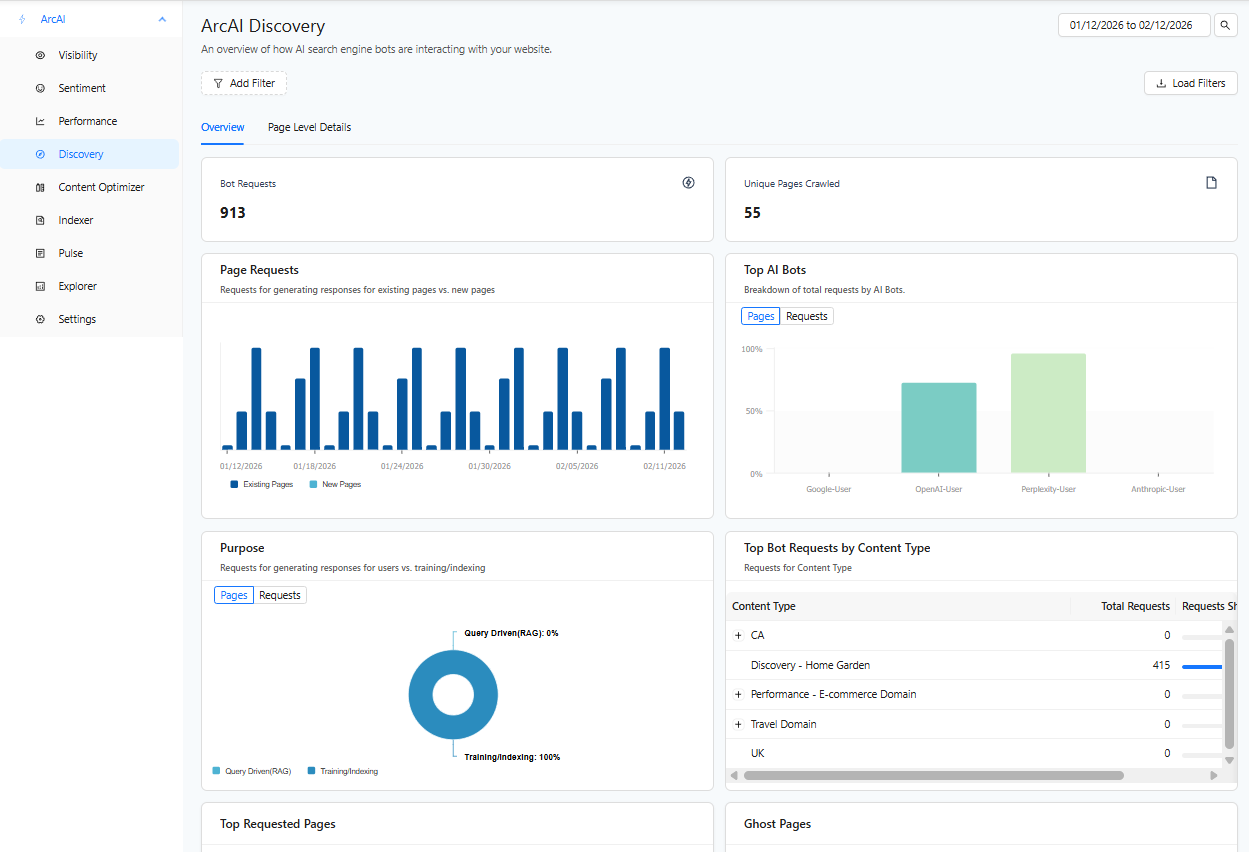Select Pages toggle in Top AI Bots
1249x852 pixels.
pos(761,317)
